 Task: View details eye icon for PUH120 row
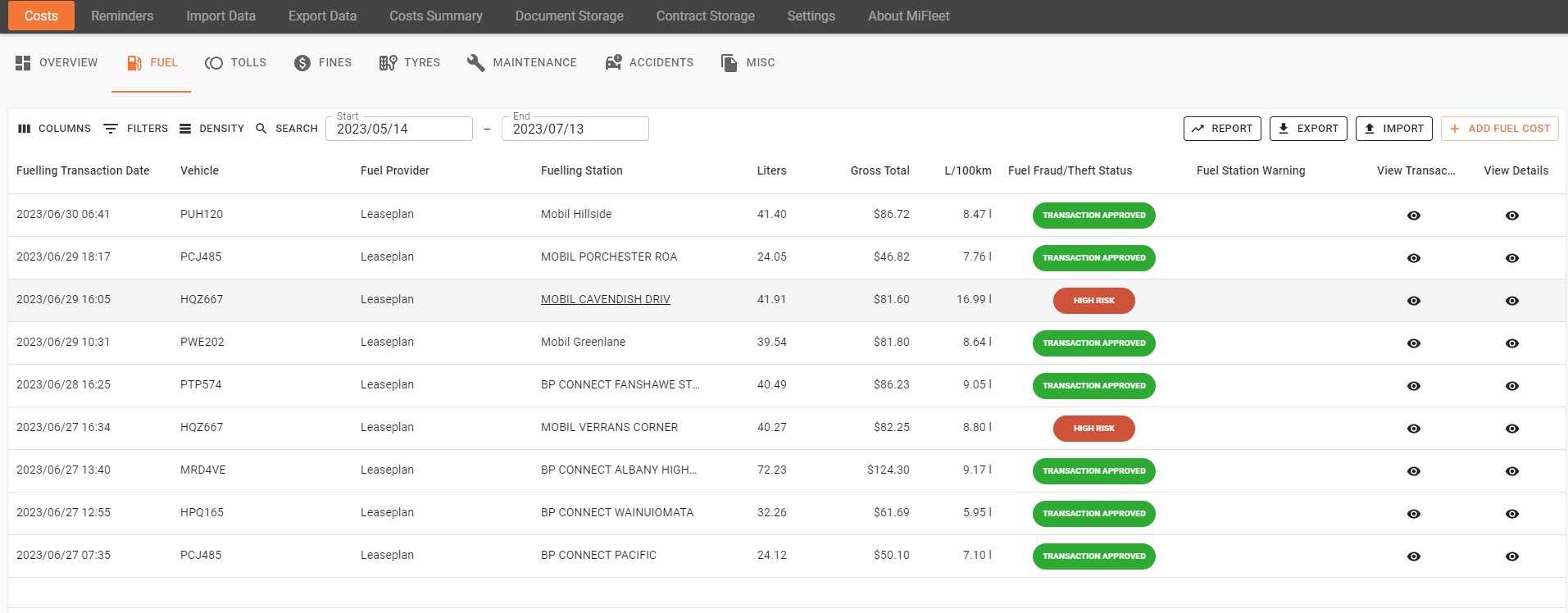pyautogui.click(x=1511, y=216)
